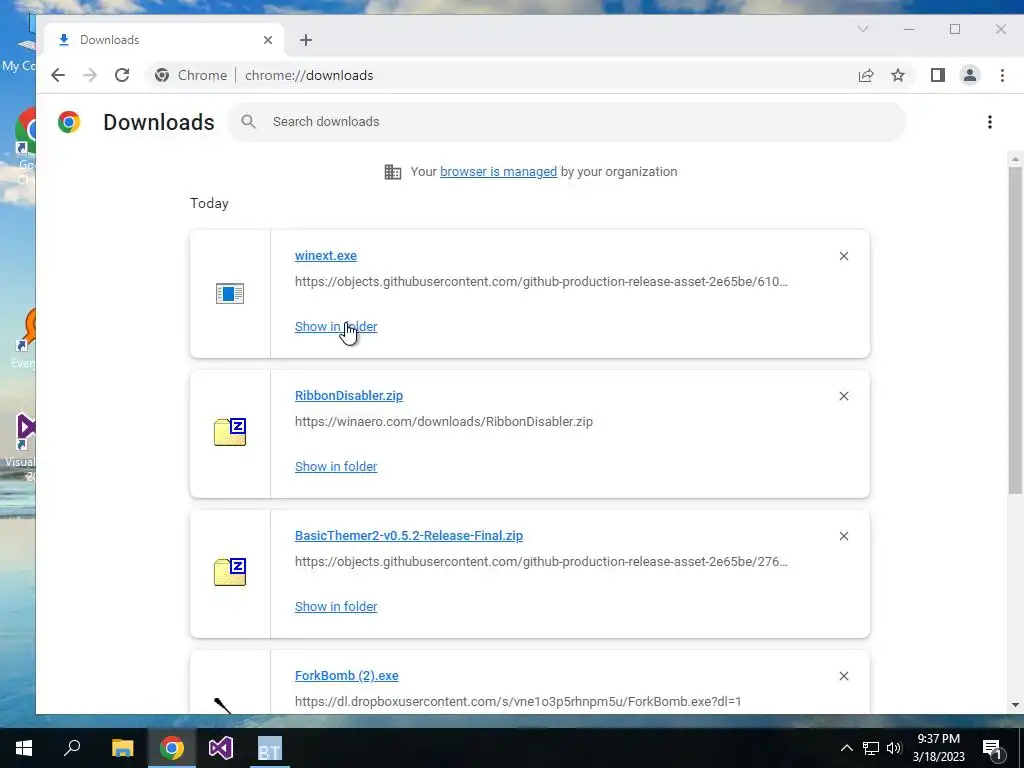Open the profile avatar button
1024x768 pixels.
(970, 75)
